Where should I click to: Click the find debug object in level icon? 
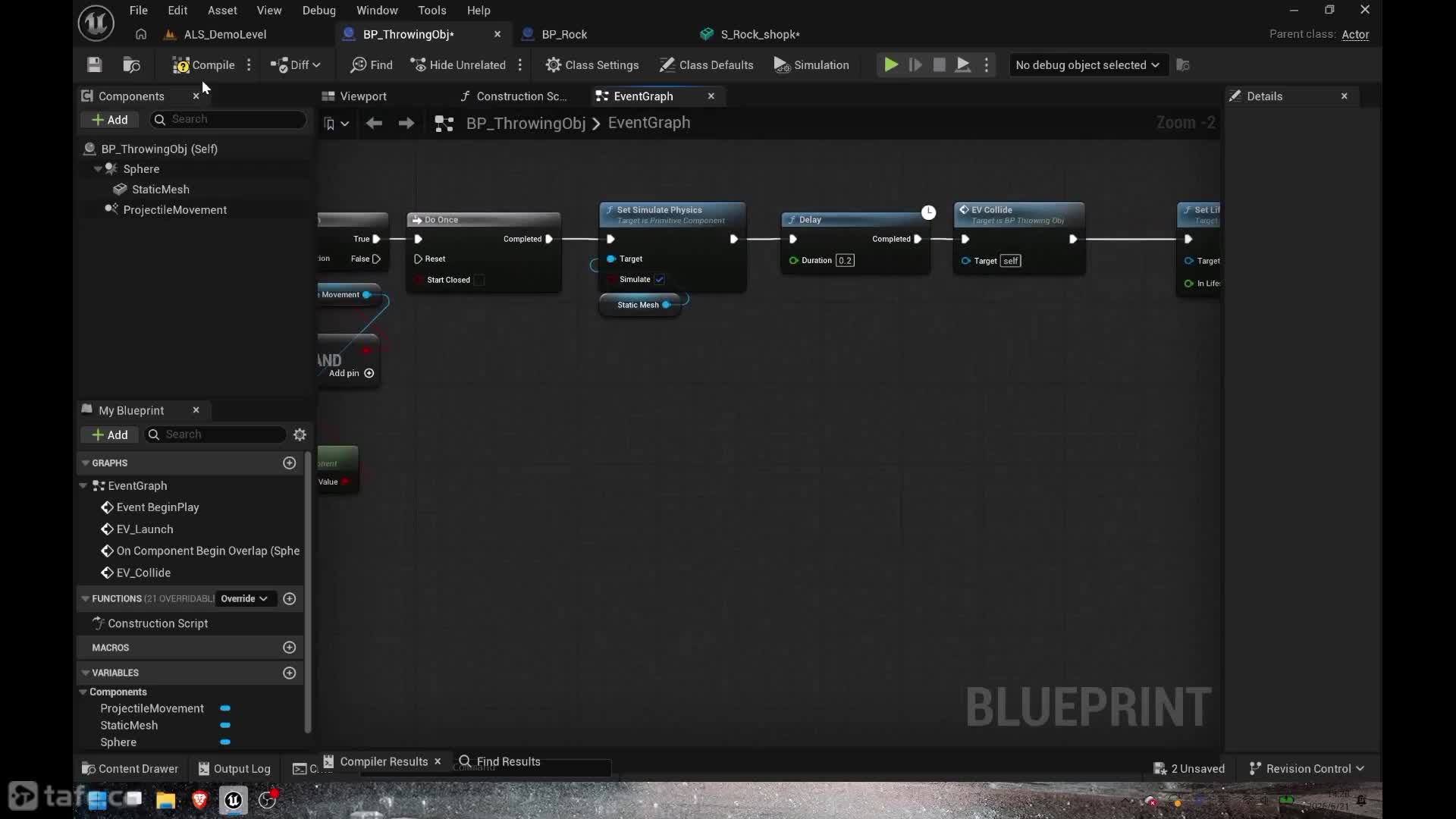(x=1183, y=65)
